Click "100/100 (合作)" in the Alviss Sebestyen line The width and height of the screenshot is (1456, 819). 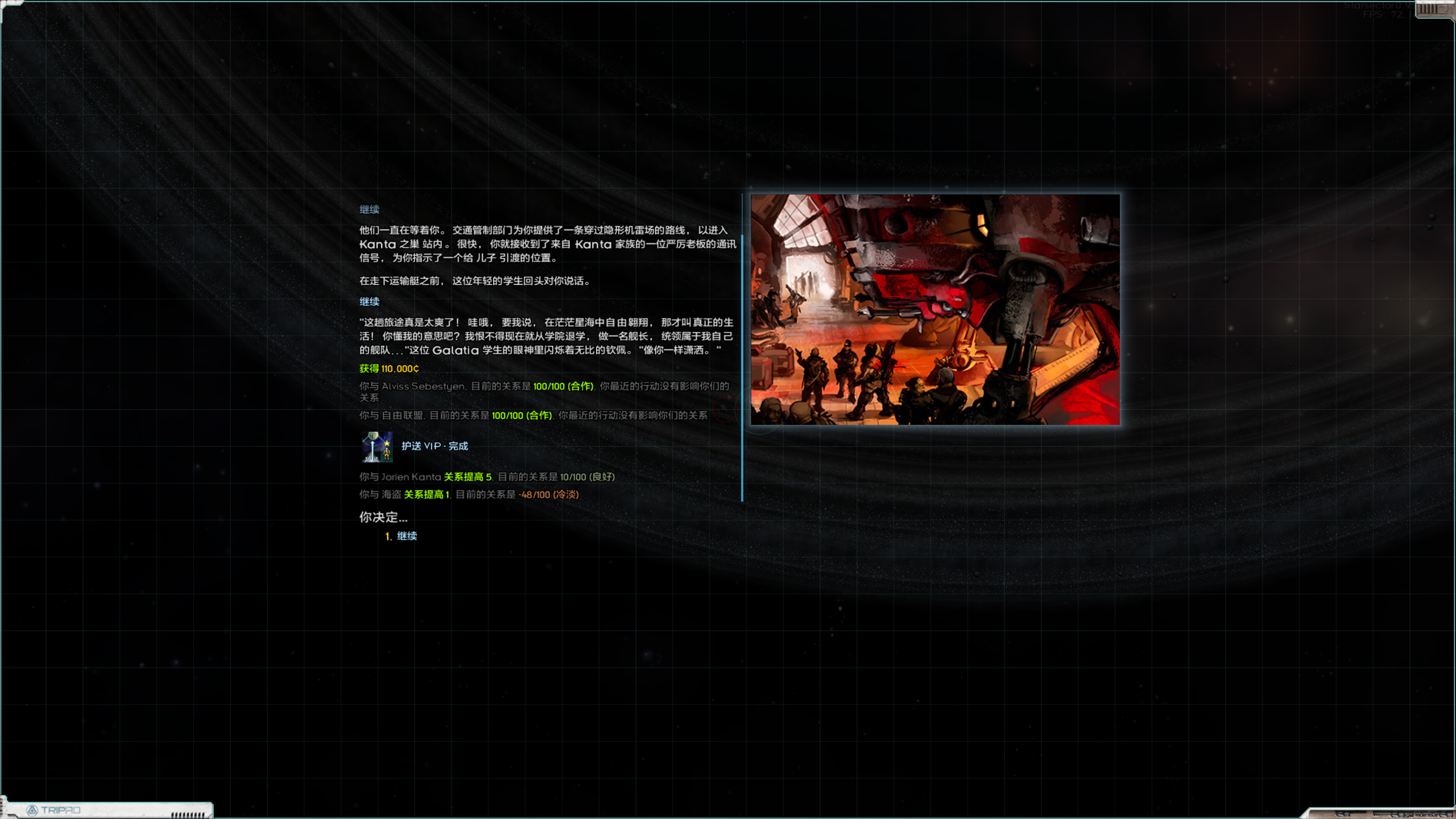pos(563,386)
